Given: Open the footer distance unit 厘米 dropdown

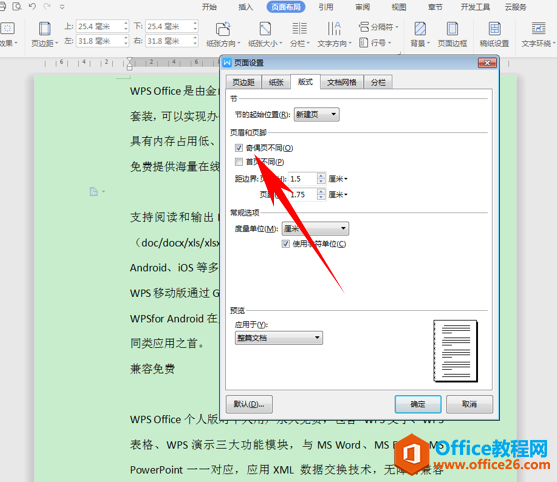Looking at the screenshot, I should click(338, 194).
